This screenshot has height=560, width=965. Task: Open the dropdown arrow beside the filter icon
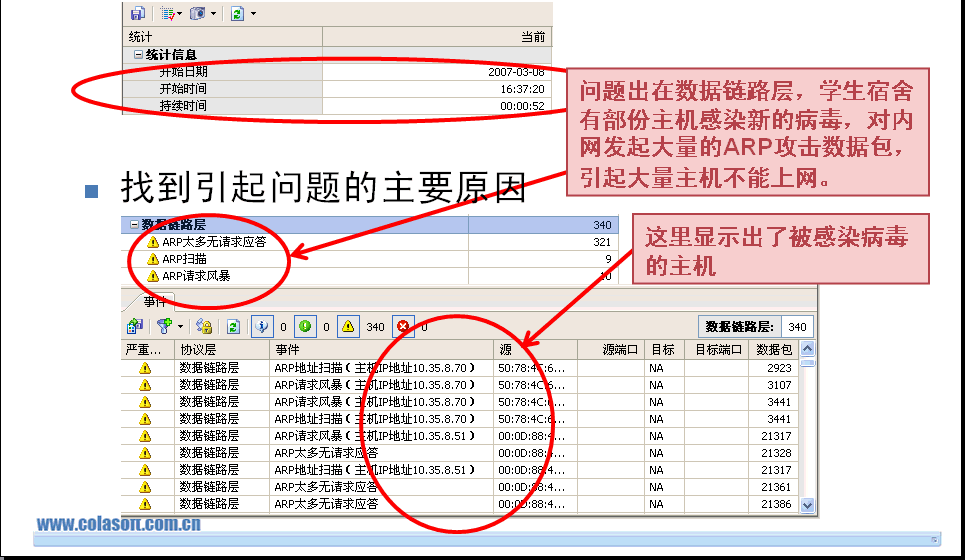(x=180, y=327)
